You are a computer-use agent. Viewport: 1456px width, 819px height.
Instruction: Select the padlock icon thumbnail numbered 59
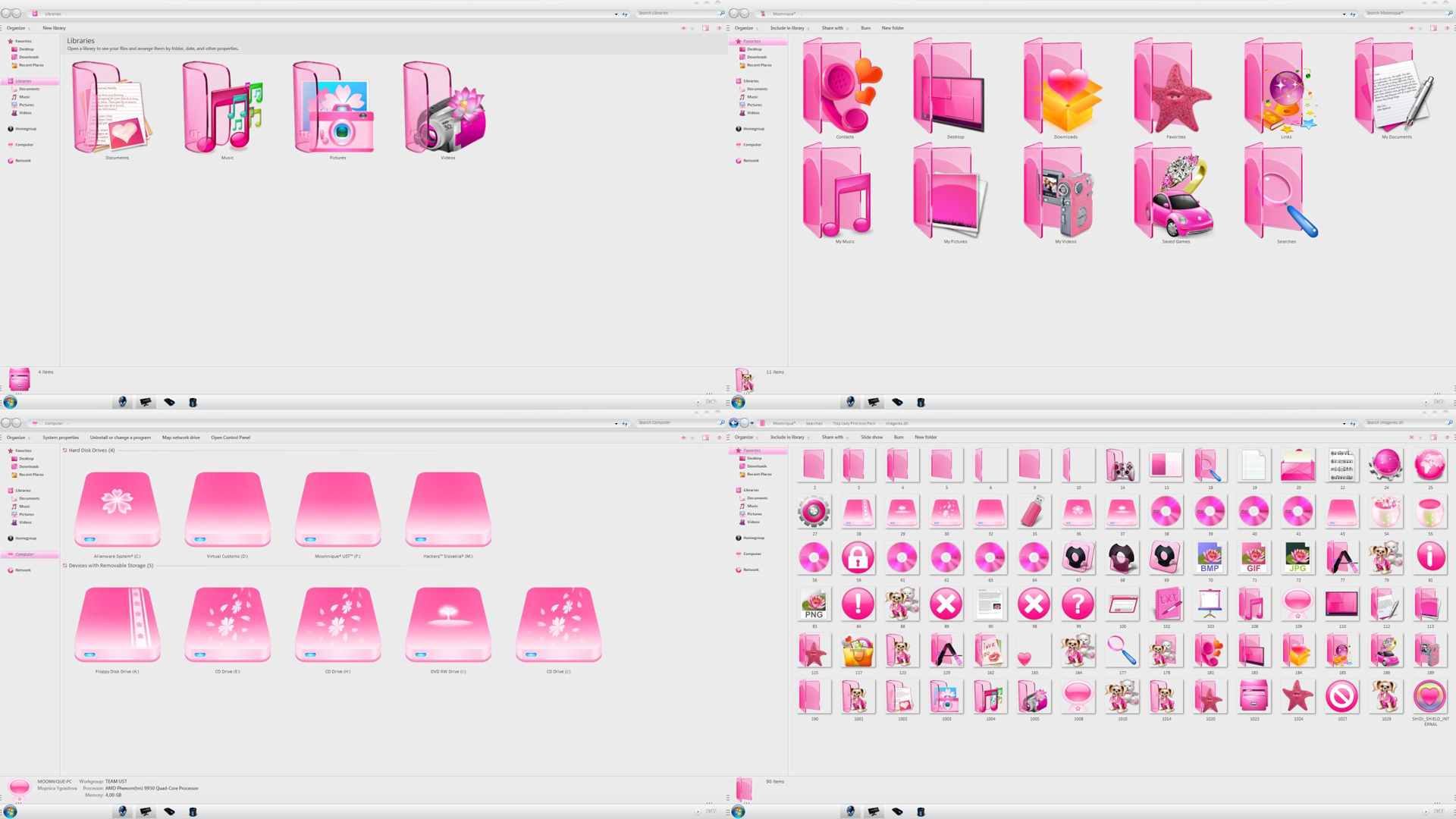coord(858,558)
